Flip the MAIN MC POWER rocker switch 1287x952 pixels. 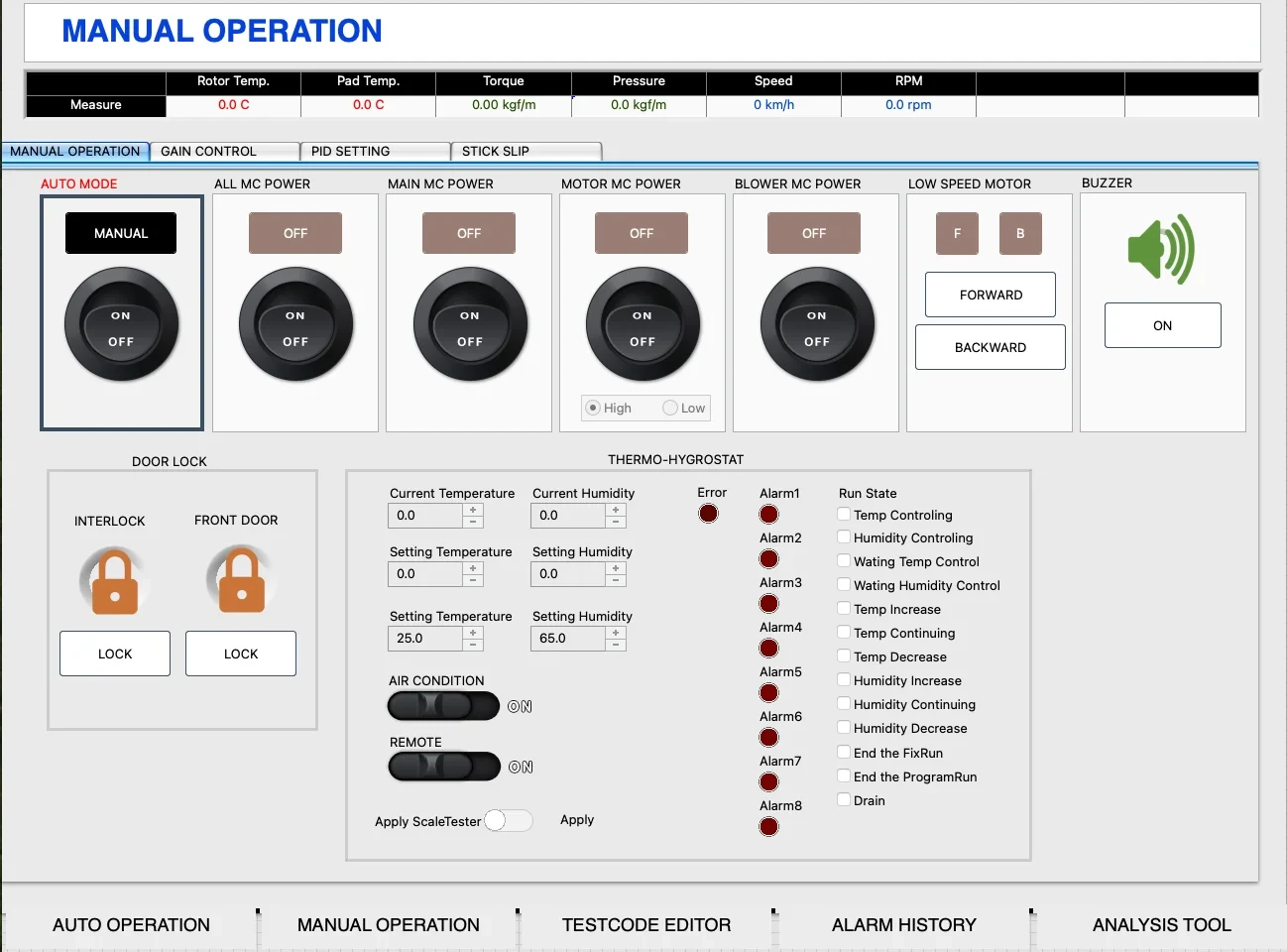point(469,325)
